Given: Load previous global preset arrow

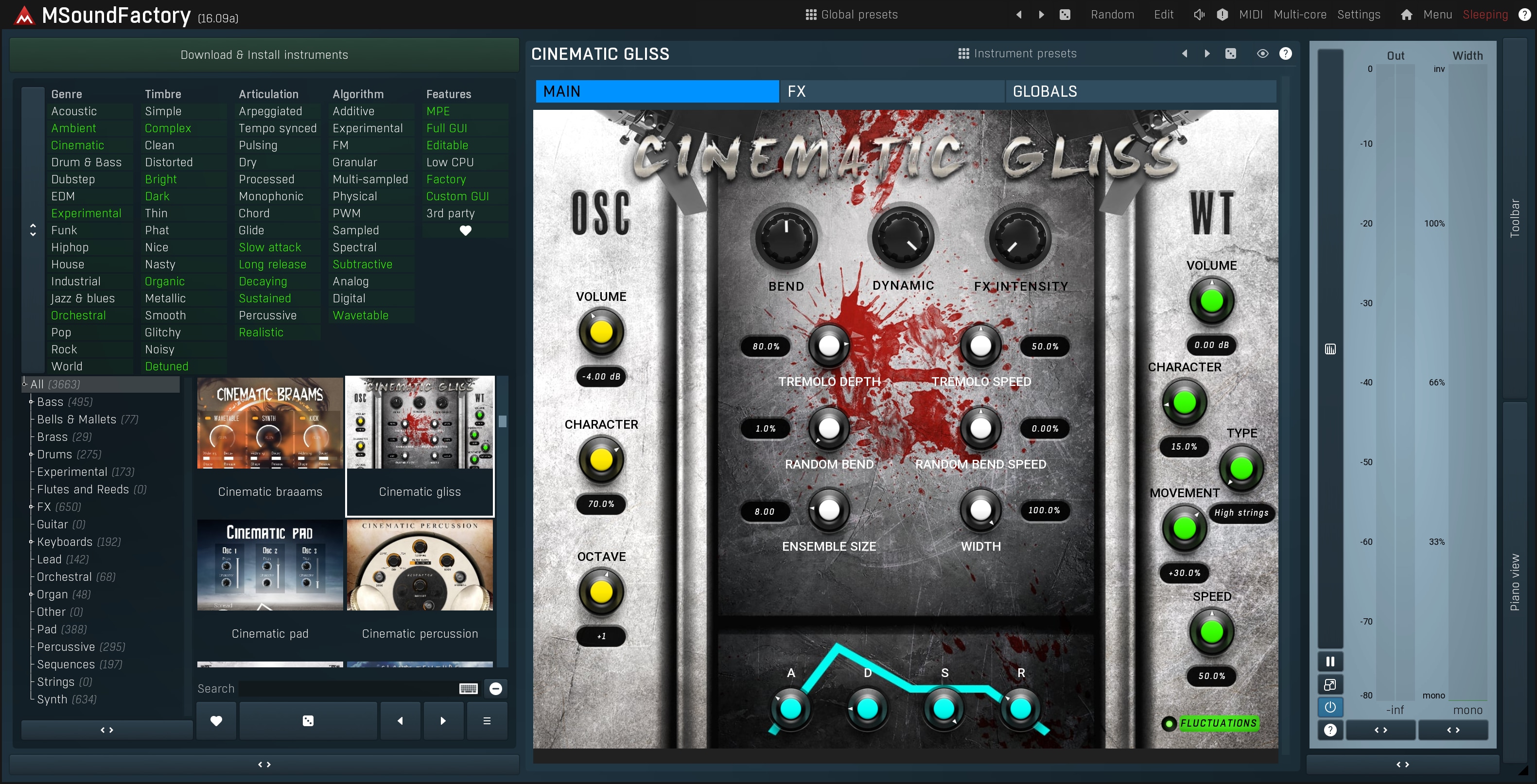Looking at the screenshot, I should point(1018,14).
